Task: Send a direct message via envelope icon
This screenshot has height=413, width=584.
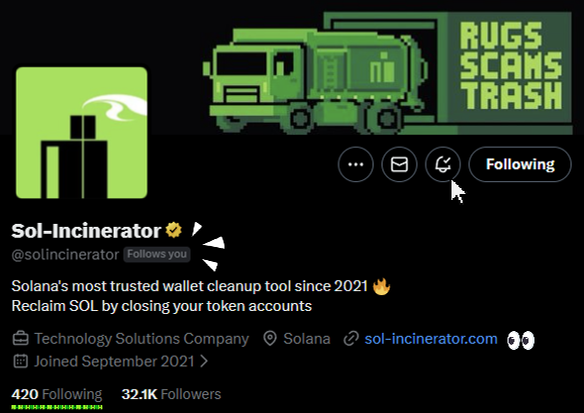Action: click(x=399, y=164)
